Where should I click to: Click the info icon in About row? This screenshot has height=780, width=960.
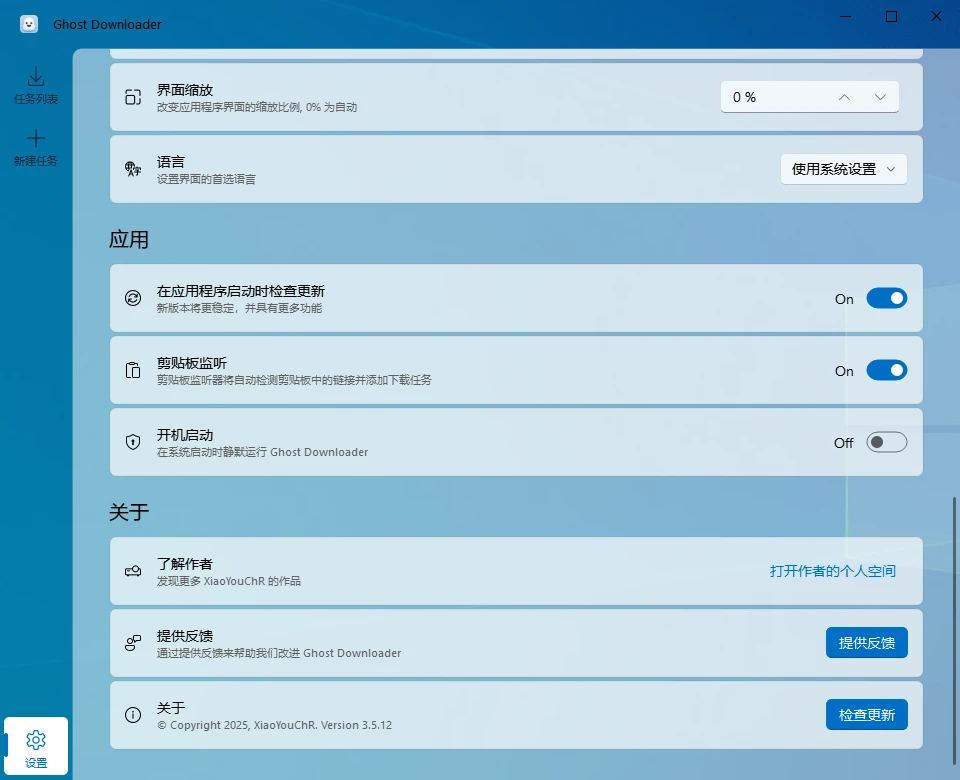[133, 715]
